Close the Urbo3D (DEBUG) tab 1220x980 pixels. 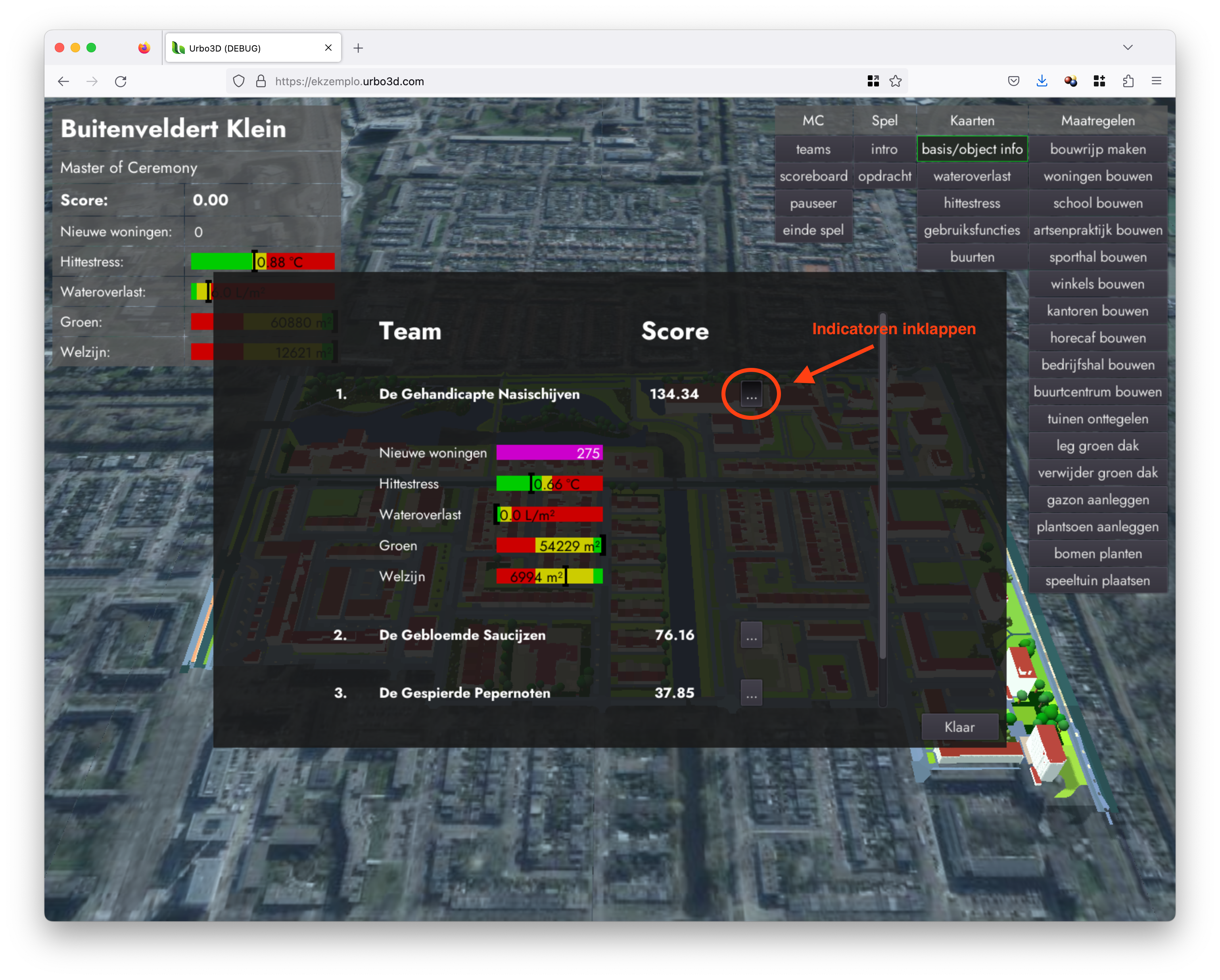(328, 48)
